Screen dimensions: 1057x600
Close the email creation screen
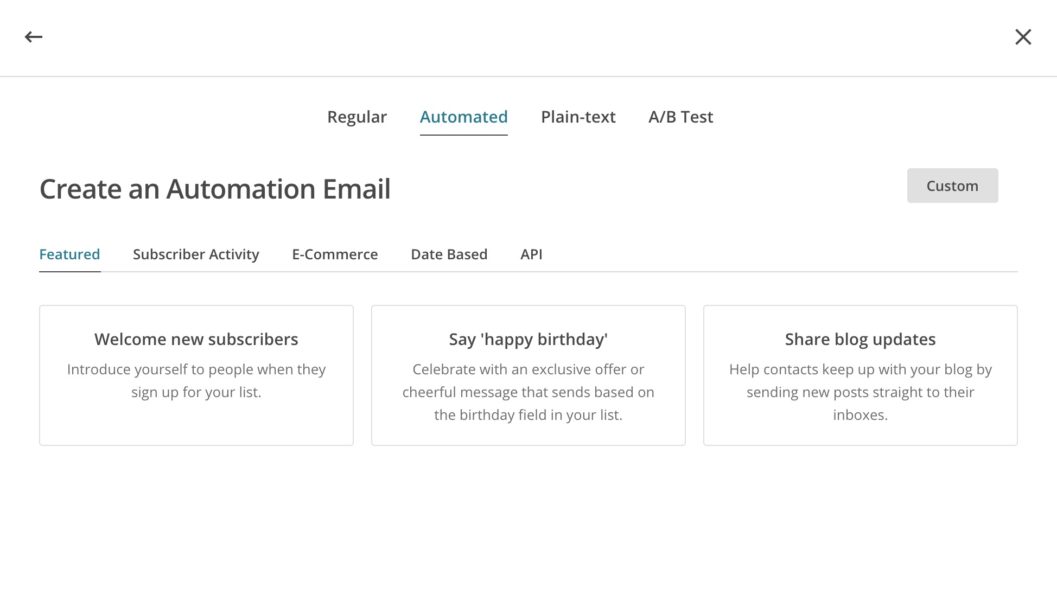pos(1023,36)
